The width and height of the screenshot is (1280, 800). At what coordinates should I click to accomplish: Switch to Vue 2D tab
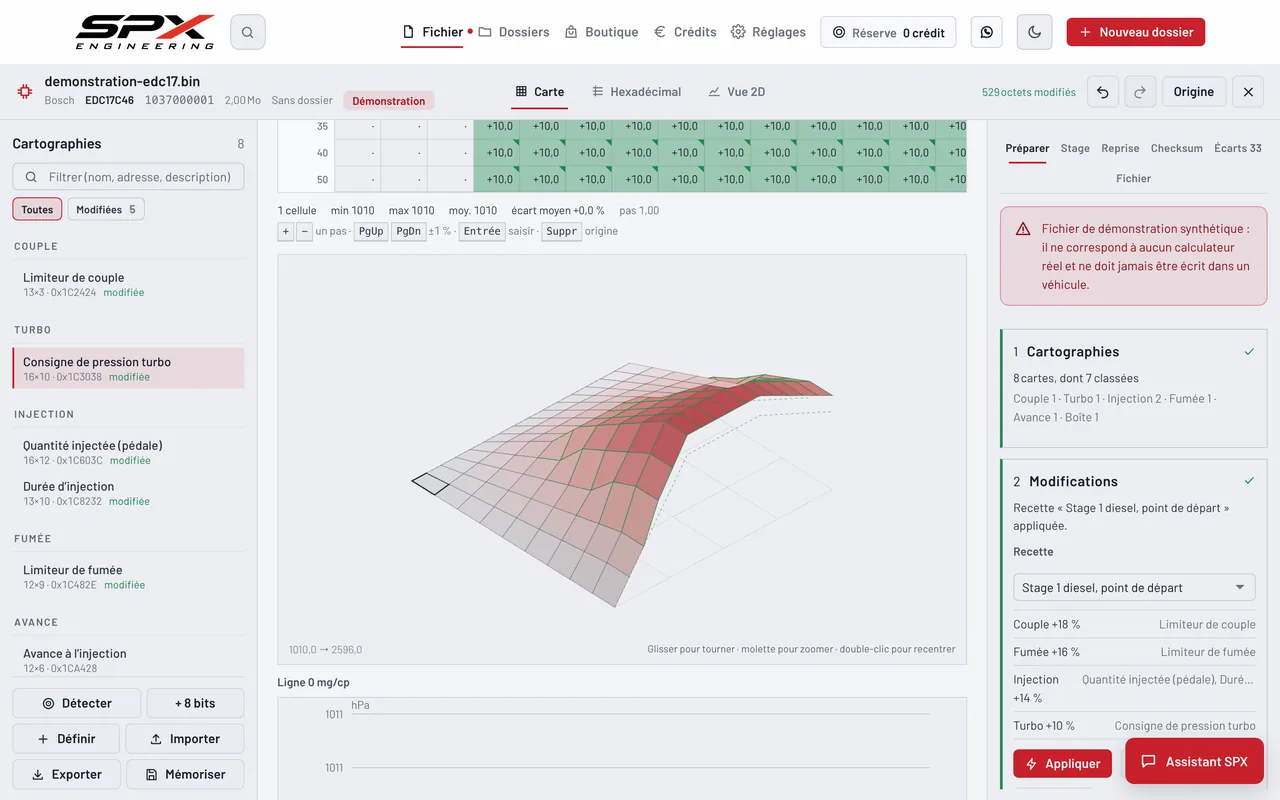tap(737, 92)
